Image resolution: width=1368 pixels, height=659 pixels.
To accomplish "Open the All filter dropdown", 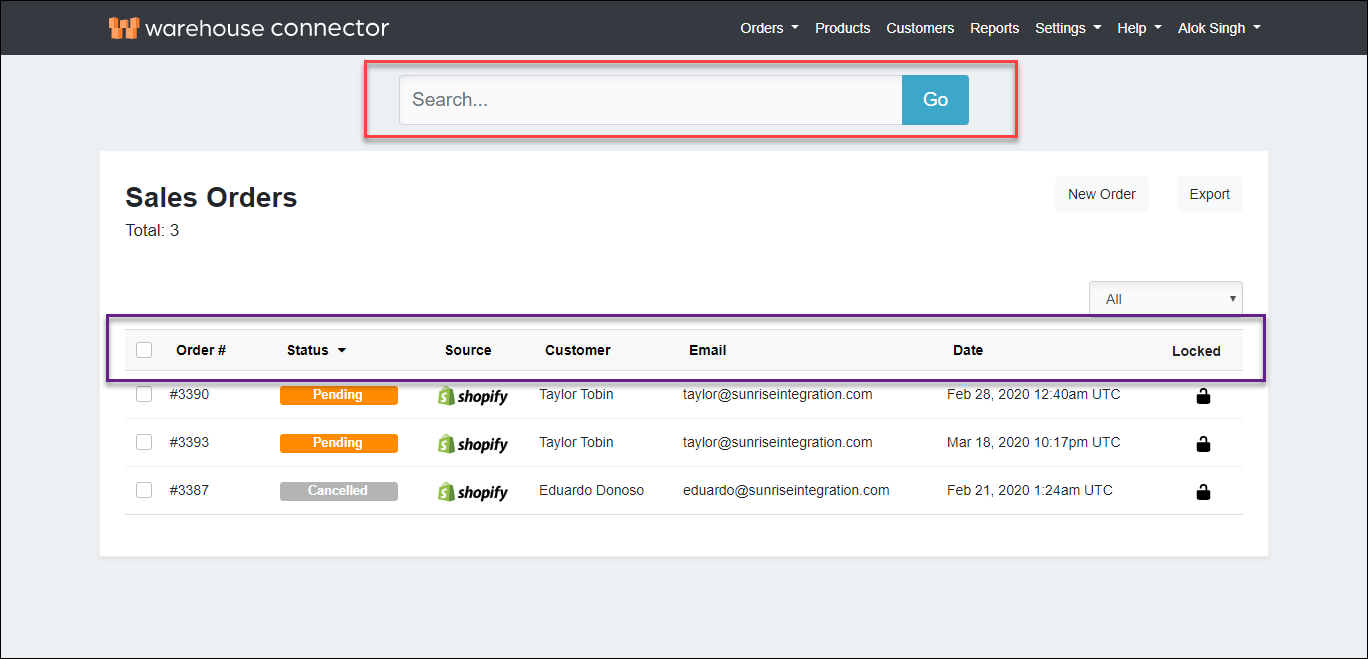I will point(1165,299).
